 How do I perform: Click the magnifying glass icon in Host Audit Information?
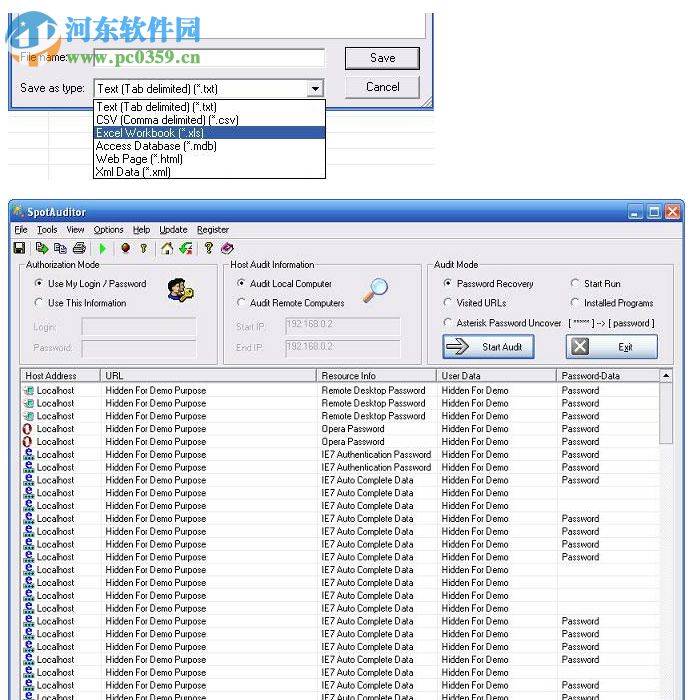(375, 290)
